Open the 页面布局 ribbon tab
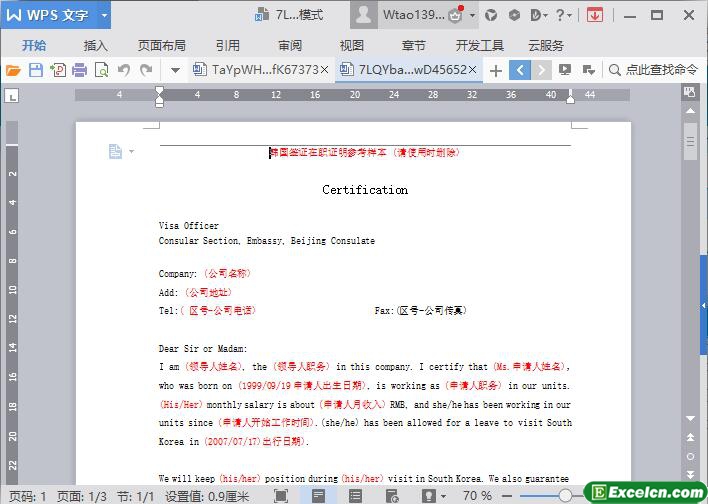 pos(162,46)
